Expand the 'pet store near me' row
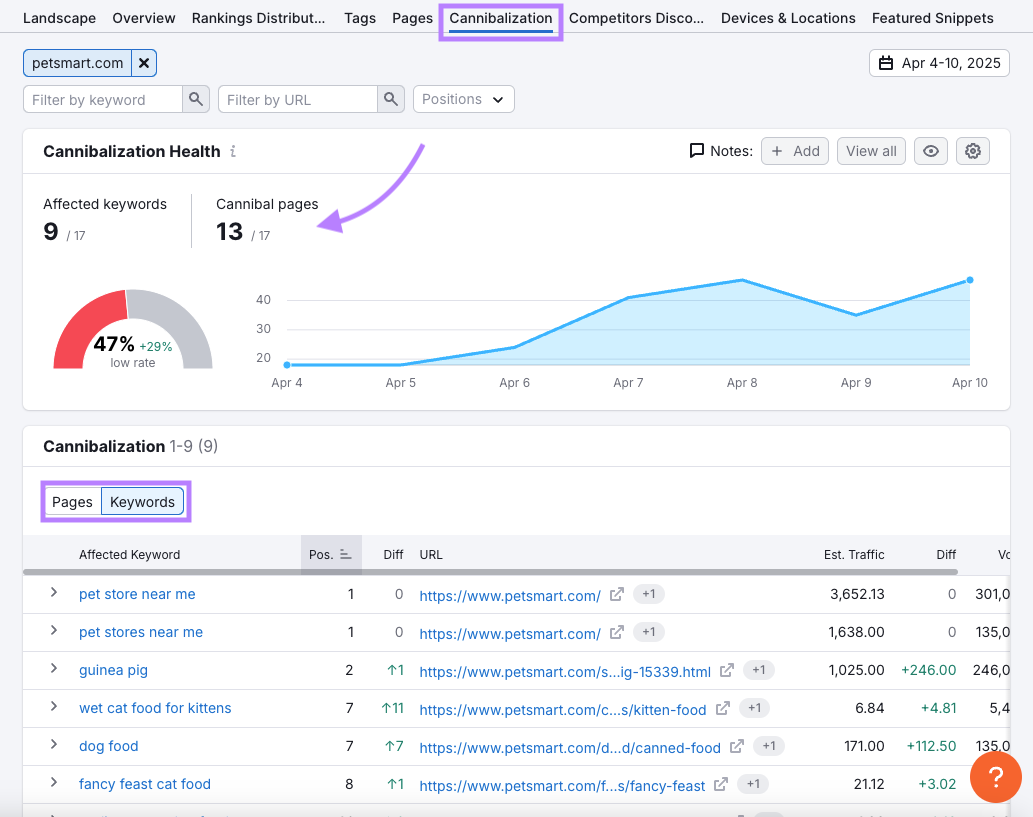This screenshot has width=1033, height=817. click(x=54, y=594)
